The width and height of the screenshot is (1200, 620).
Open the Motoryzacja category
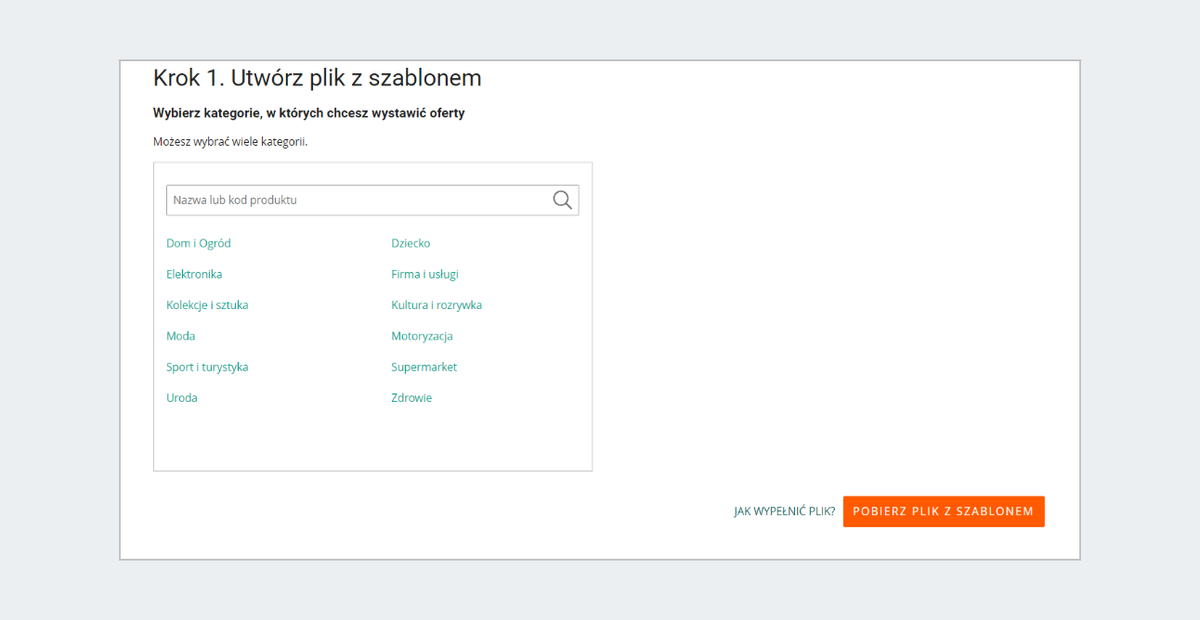tap(422, 336)
